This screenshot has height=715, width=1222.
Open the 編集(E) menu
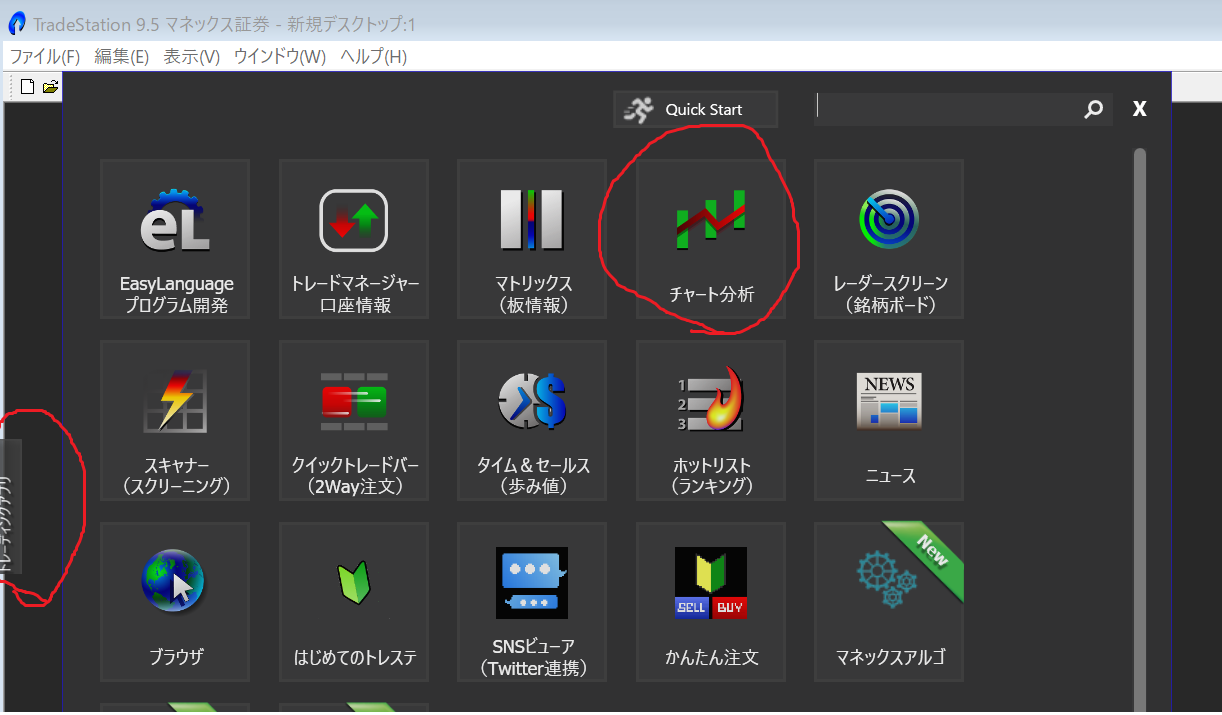click(121, 57)
